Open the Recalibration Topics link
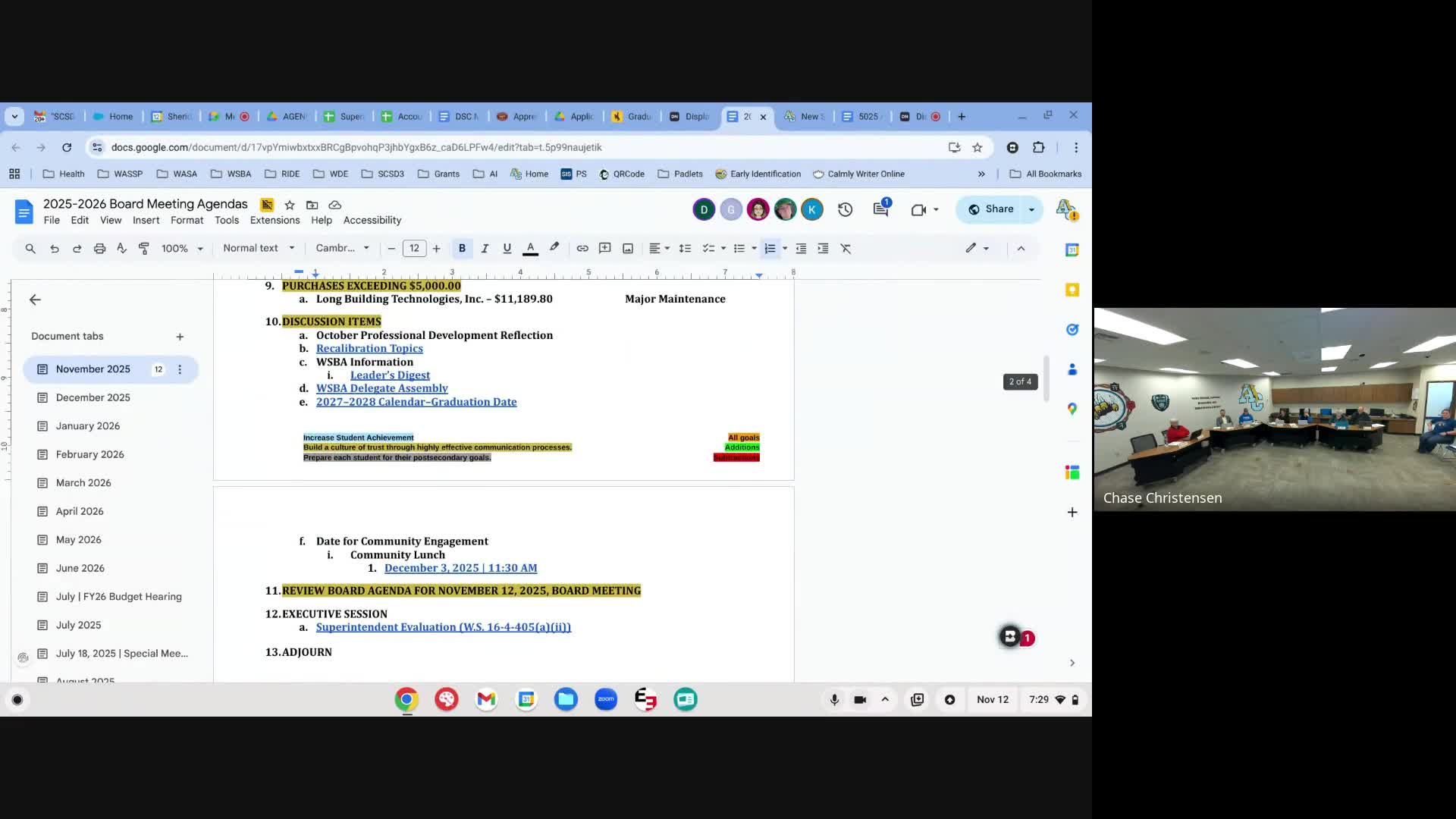This screenshot has height=819, width=1456. (x=369, y=349)
